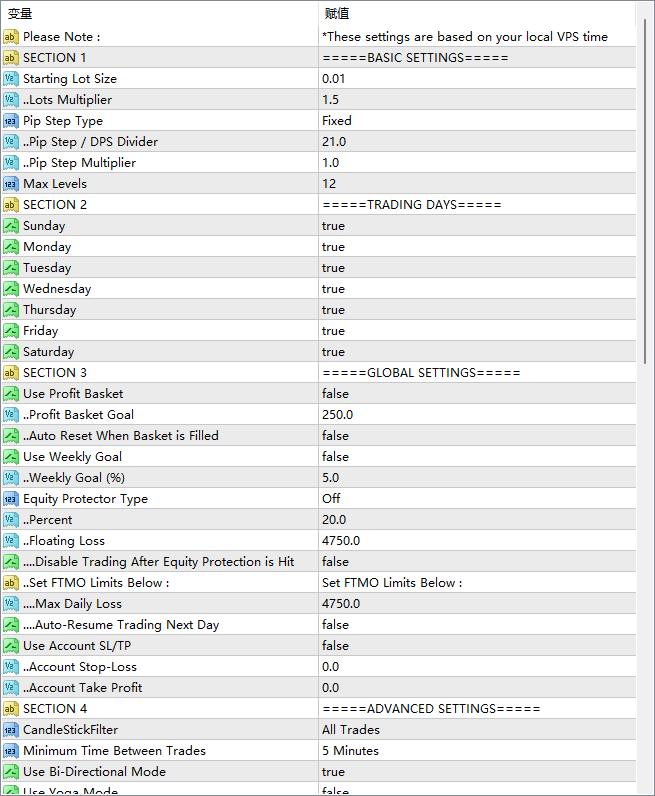Click the icon beside ..Profit Basket Goal

click(11, 415)
